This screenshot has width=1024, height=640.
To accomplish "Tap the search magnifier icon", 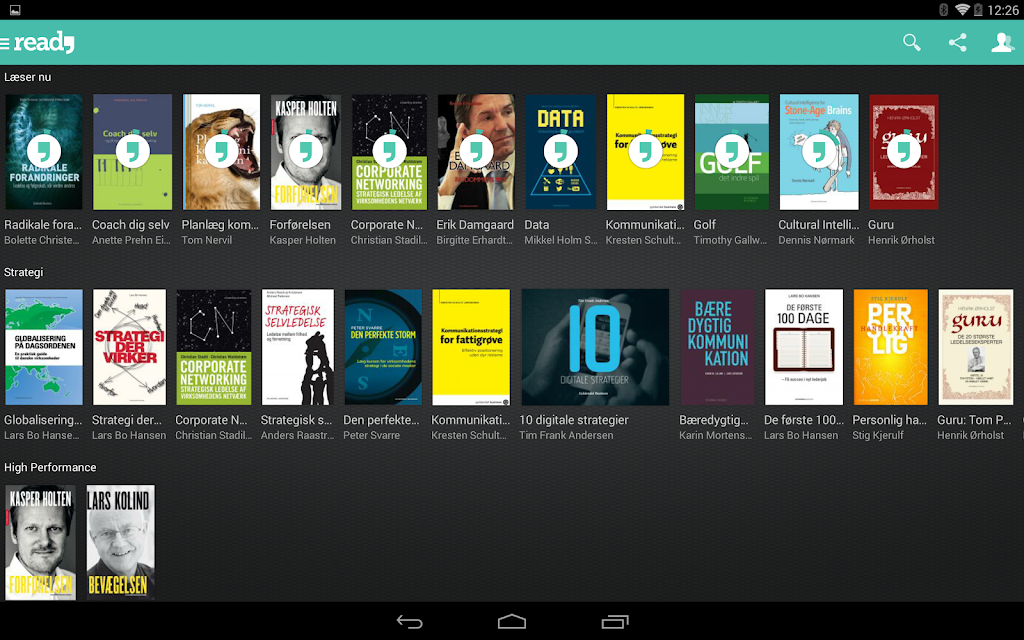I will 912,42.
